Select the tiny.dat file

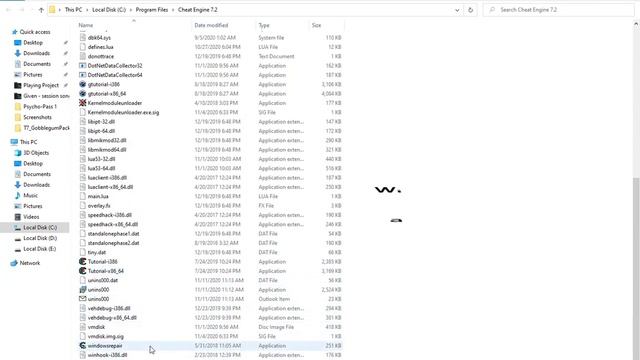97,252
